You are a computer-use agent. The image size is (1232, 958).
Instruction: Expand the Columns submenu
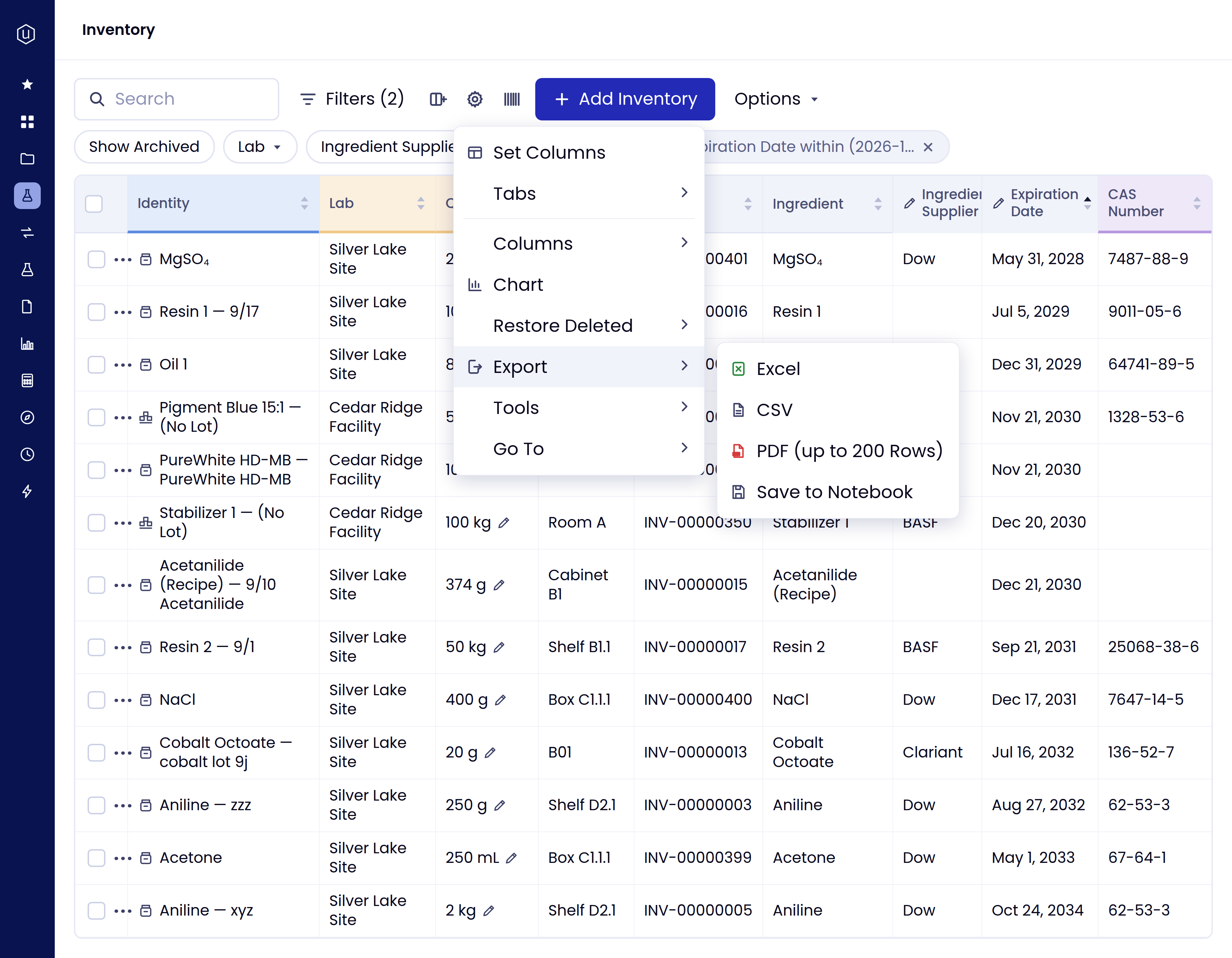click(579, 244)
